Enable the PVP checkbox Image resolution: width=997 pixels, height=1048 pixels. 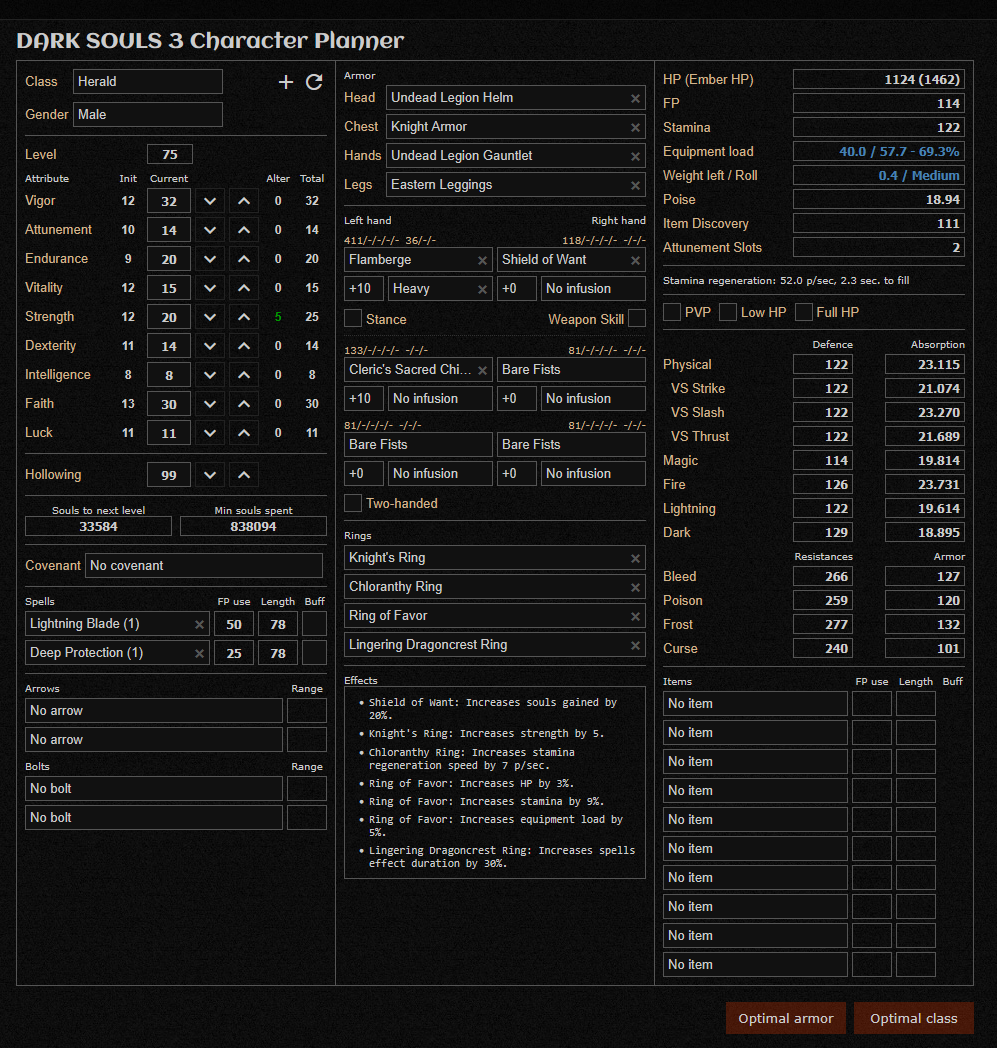pyautogui.click(x=672, y=311)
